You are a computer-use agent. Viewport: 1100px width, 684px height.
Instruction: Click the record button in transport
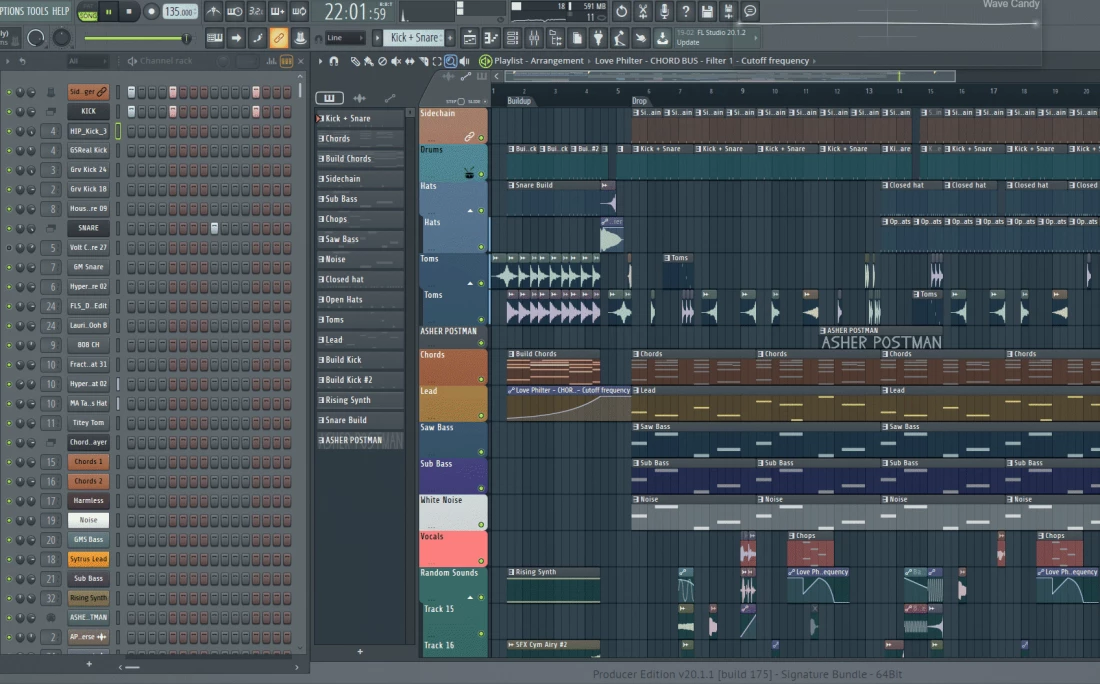pyautogui.click(x=151, y=12)
